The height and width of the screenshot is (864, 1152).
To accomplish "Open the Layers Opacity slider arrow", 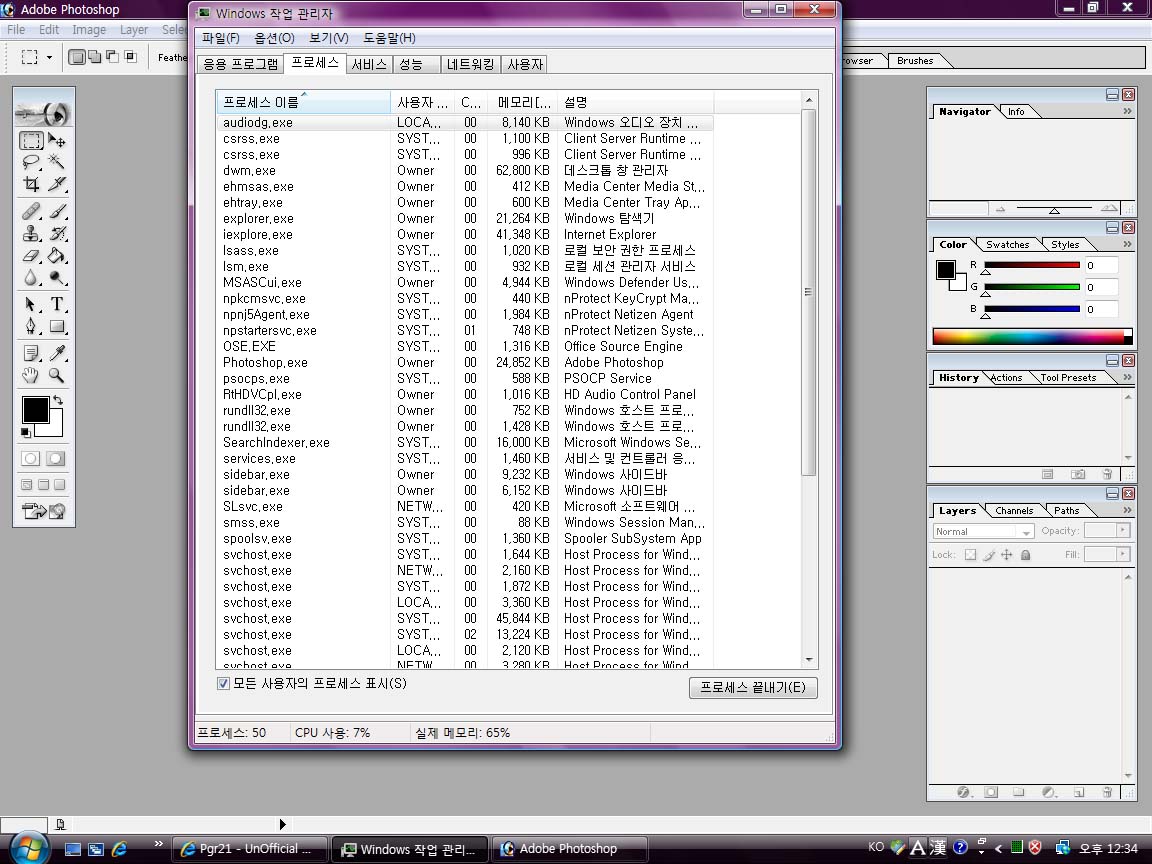I will (x=1122, y=530).
